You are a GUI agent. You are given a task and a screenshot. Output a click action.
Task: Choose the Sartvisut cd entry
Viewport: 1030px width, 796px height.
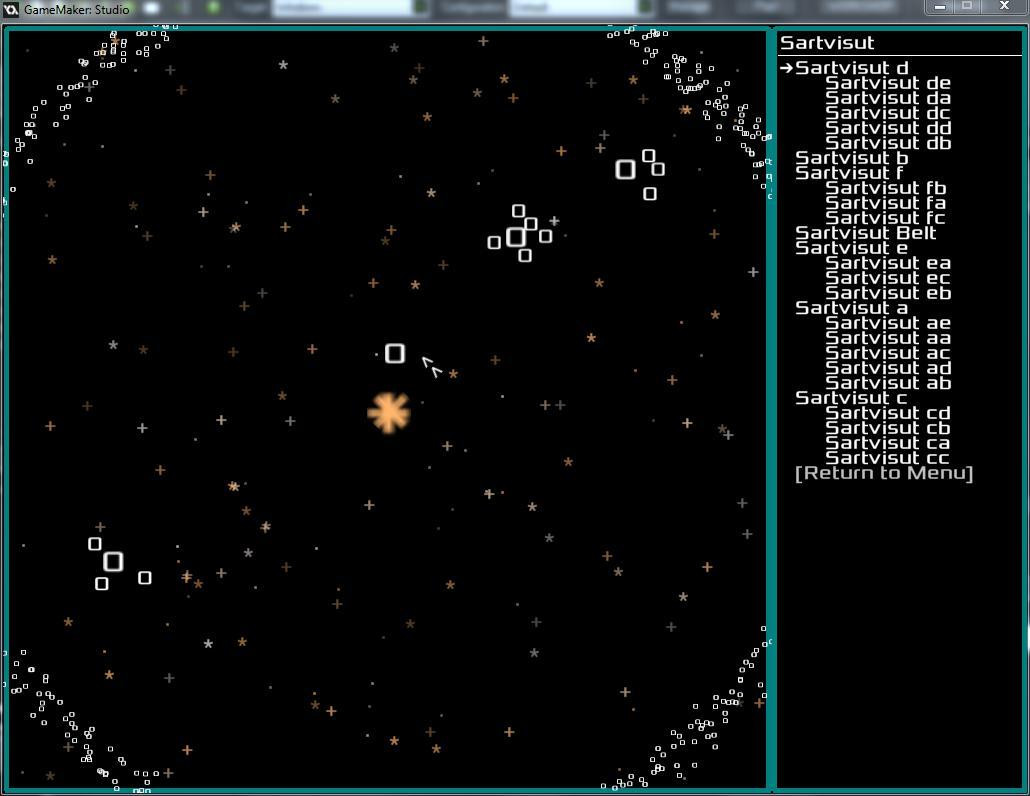point(887,414)
